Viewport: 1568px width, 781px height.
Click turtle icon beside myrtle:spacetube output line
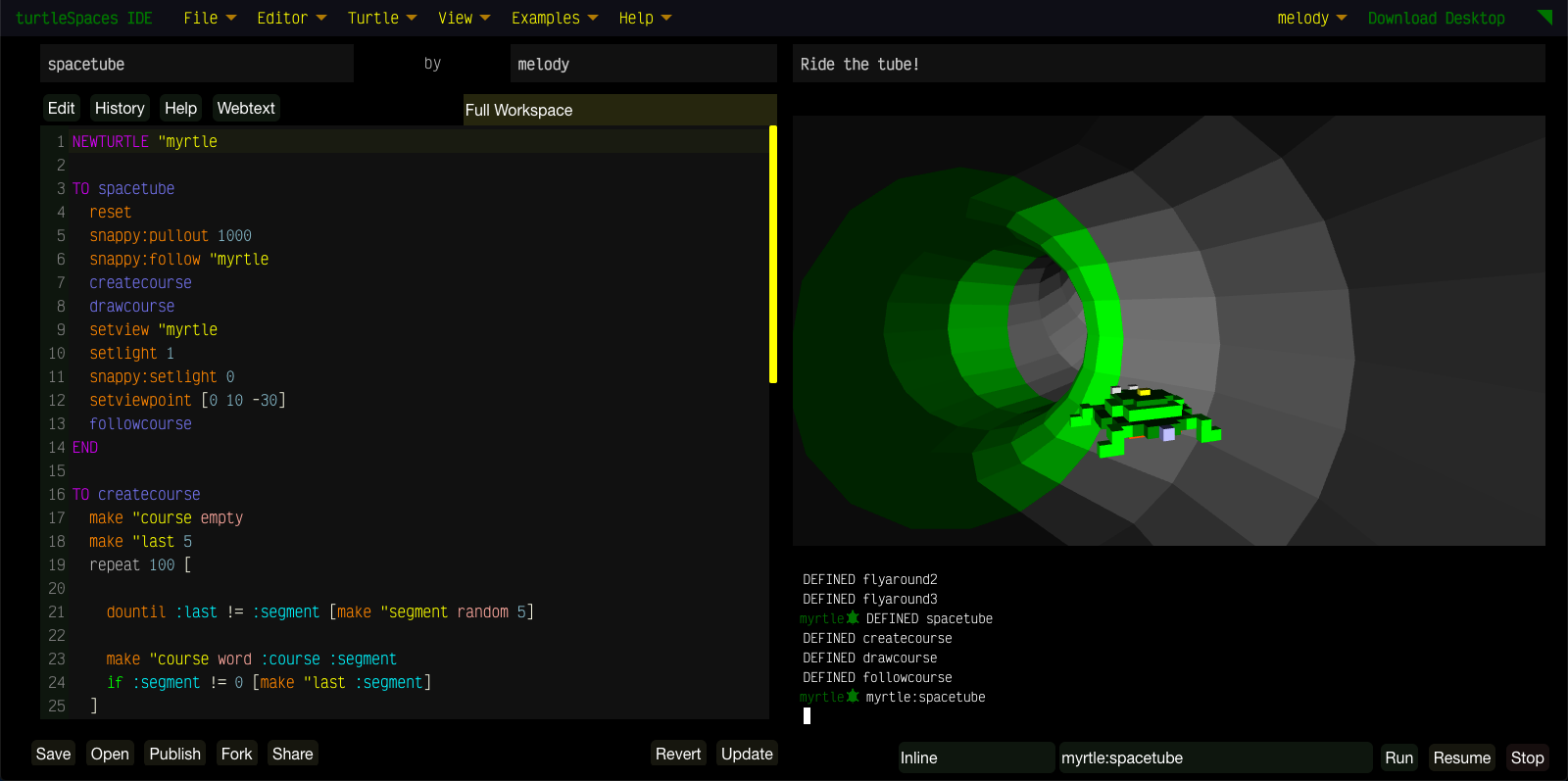pos(853,696)
